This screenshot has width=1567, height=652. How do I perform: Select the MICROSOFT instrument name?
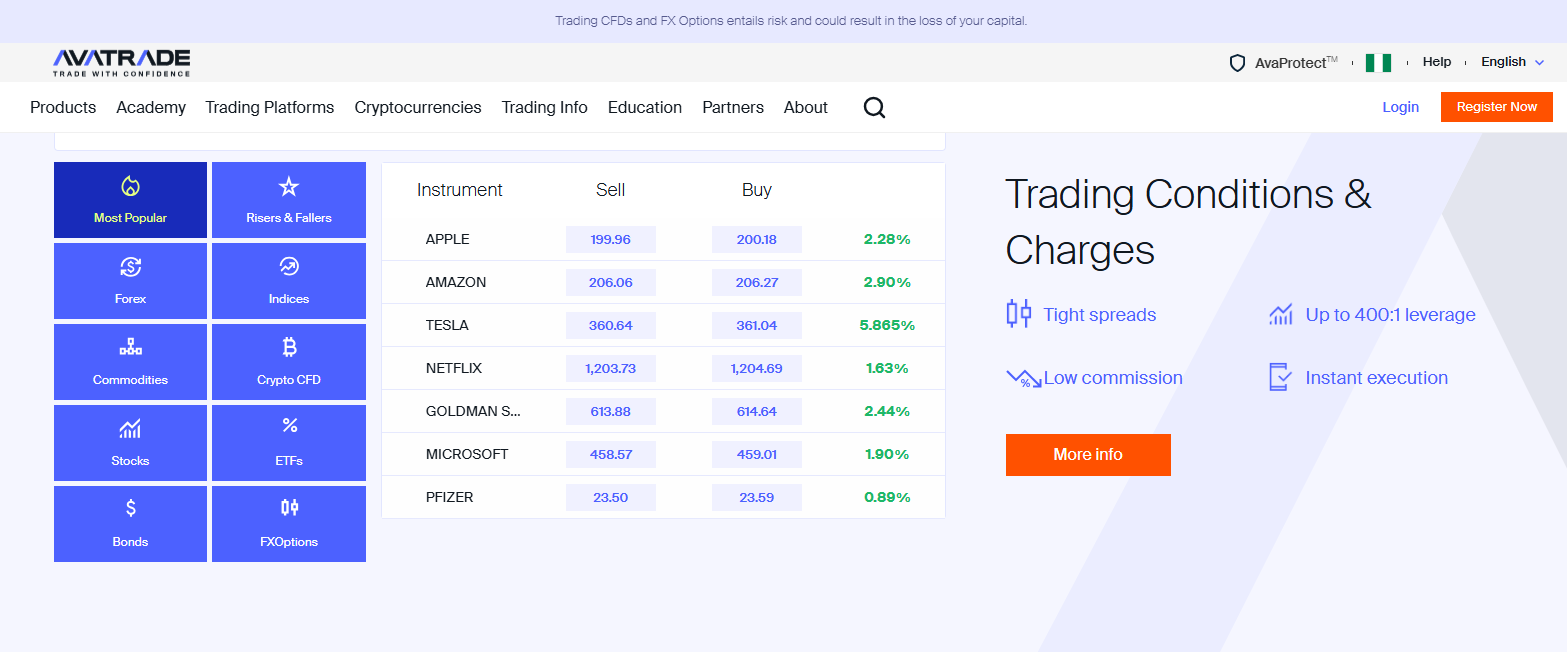tap(467, 454)
